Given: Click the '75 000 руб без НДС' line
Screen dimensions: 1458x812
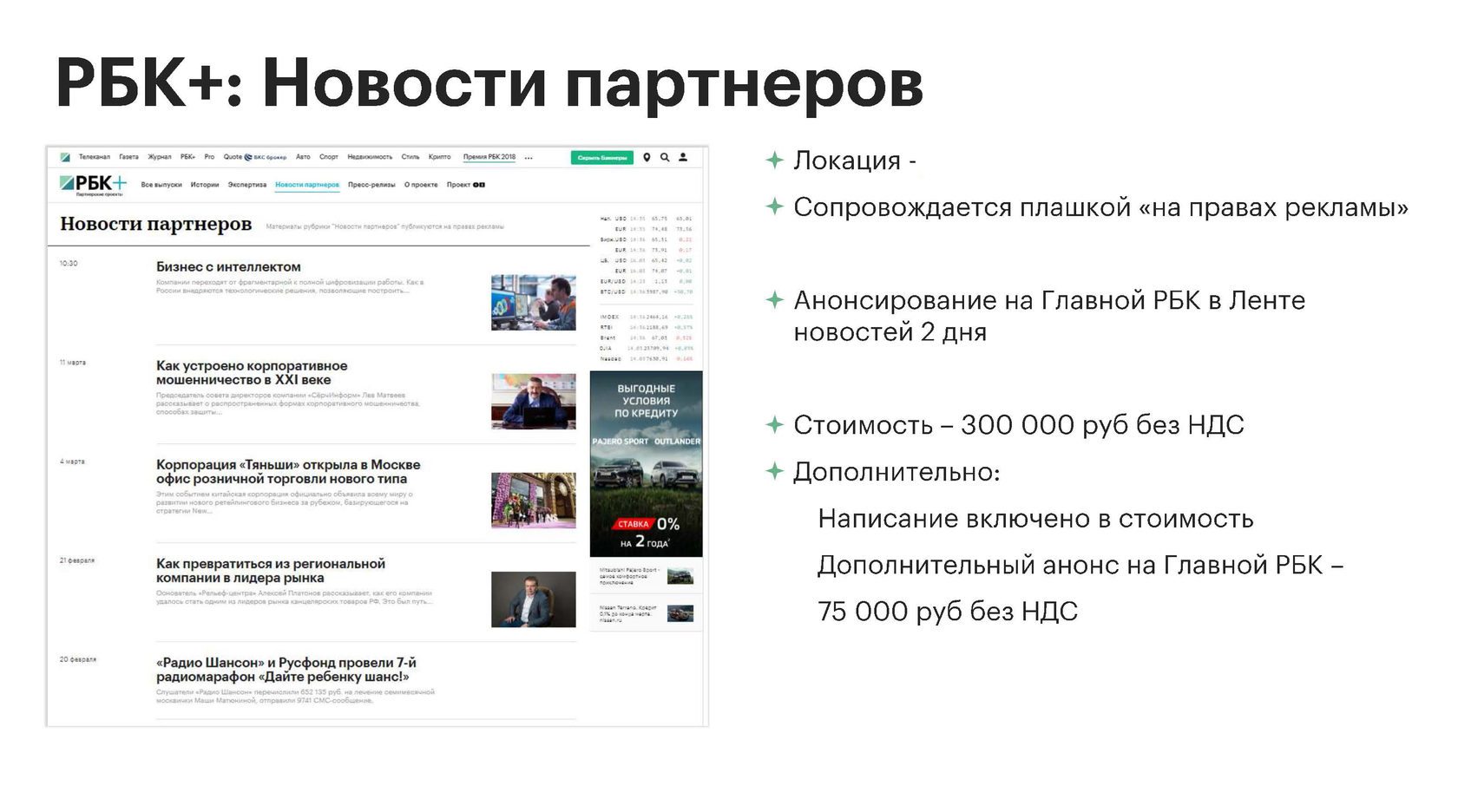Looking at the screenshot, I should coord(948,612).
